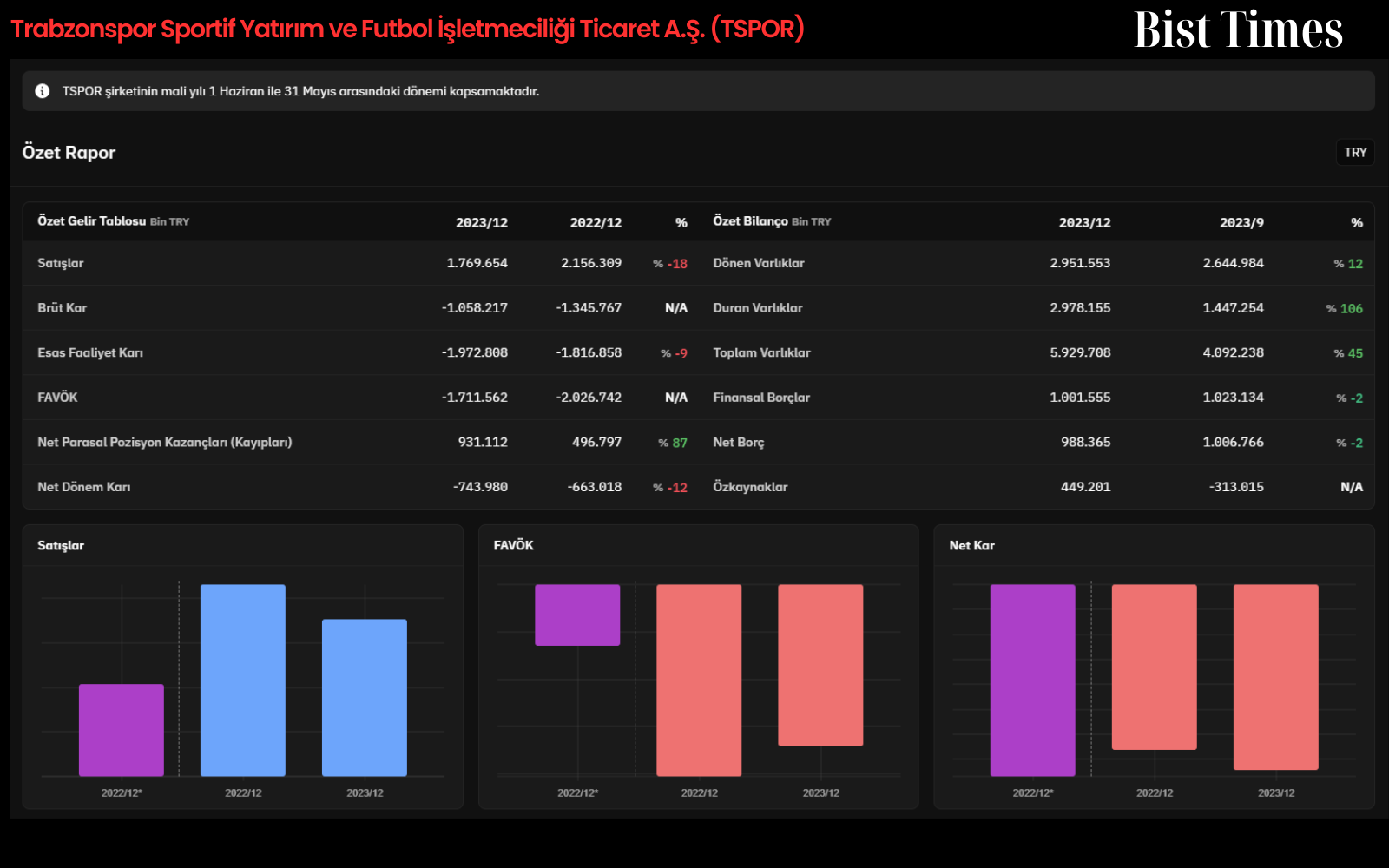Viewport: 1389px width, 868px height.
Task: Click the purple bar in the FAVÖK chart
Action: pos(577,615)
